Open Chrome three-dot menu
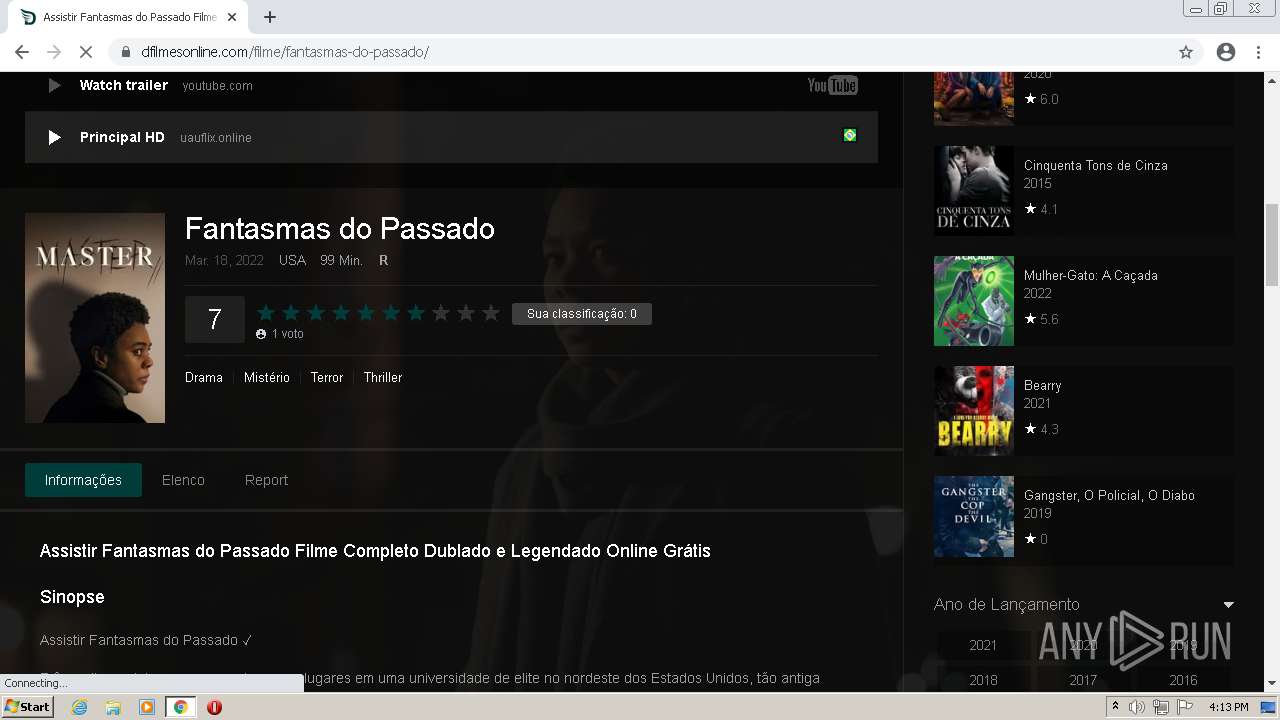This screenshot has width=1280, height=720. tap(1258, 52)
